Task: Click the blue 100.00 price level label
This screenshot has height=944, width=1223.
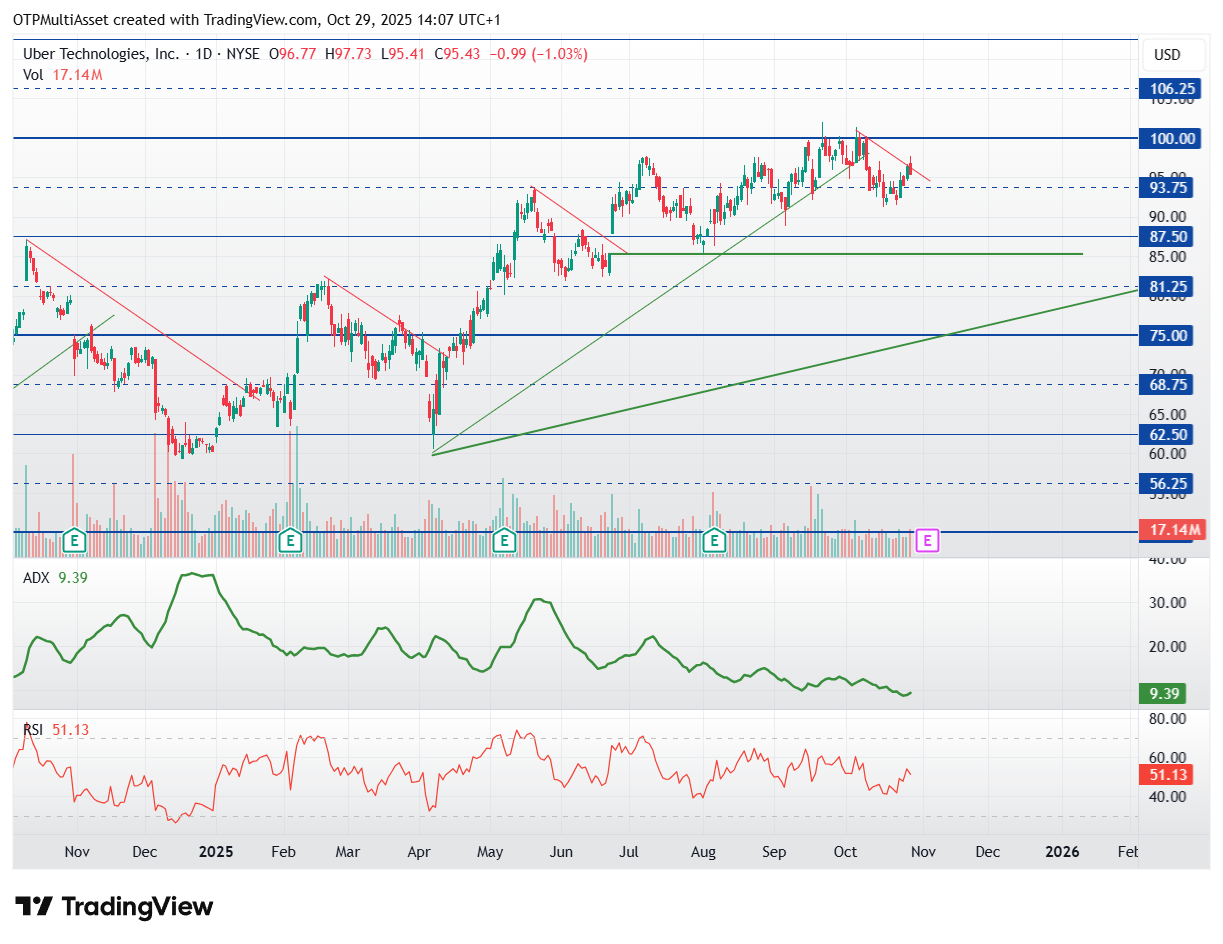Action: pyautogui.click(x=1171, y=139)
